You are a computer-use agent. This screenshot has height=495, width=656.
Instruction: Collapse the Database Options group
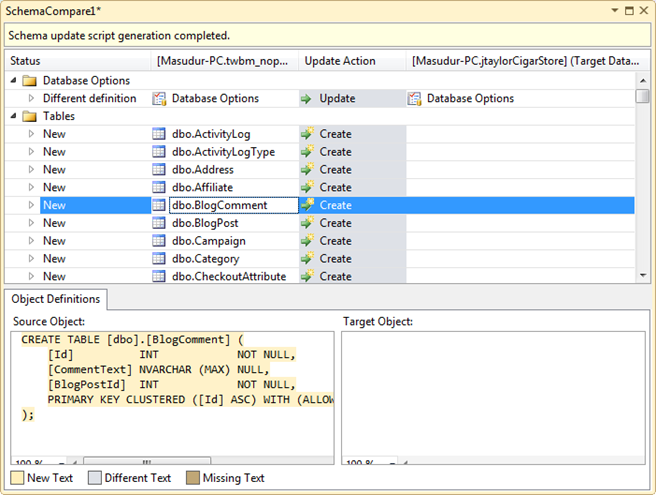click(14, 81)
